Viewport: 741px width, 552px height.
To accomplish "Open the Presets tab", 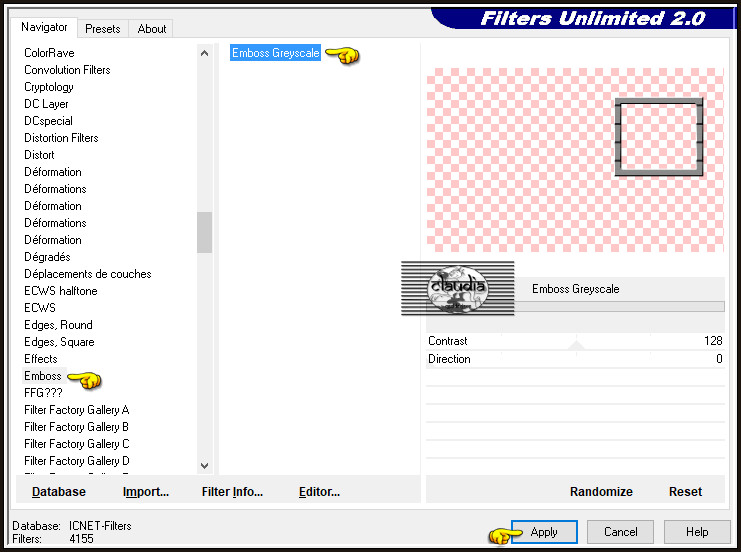I will coord(103,29).
